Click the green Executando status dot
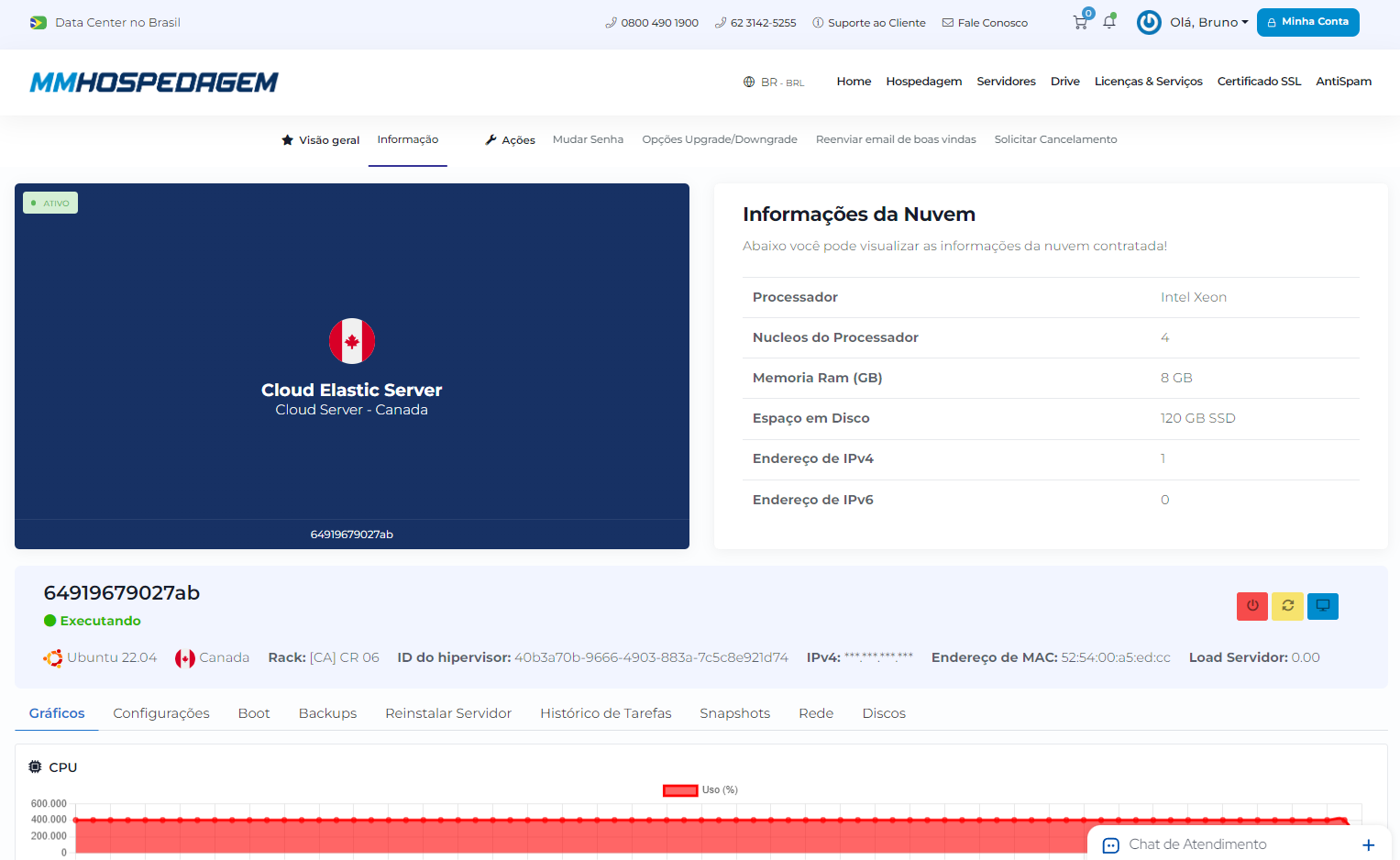 50,621
